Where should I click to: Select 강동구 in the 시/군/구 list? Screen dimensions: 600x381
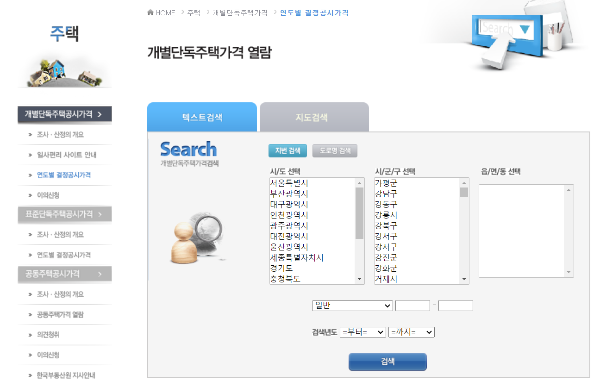tap(417, 204)
